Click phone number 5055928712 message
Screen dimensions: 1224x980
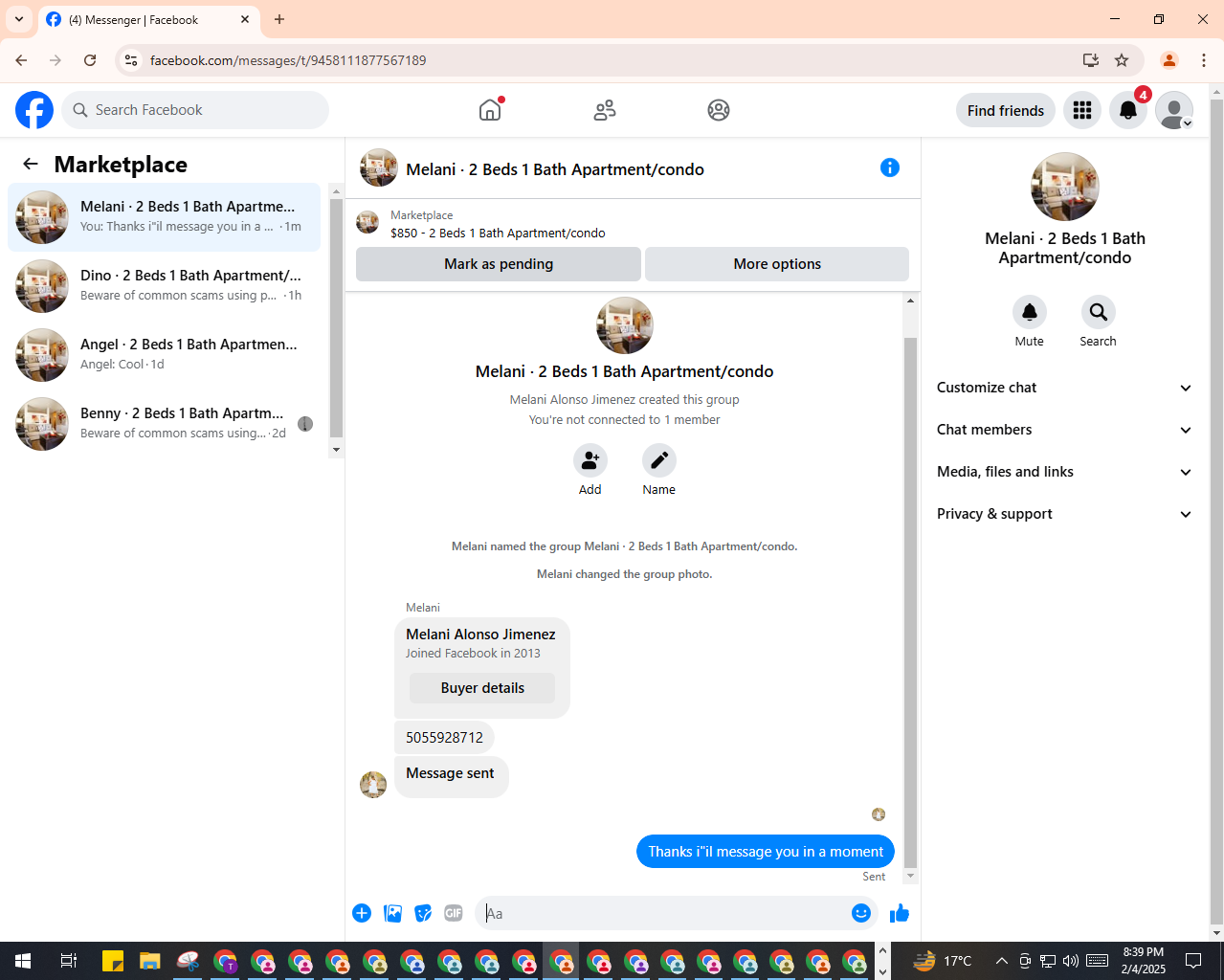[x=444, y=738]
